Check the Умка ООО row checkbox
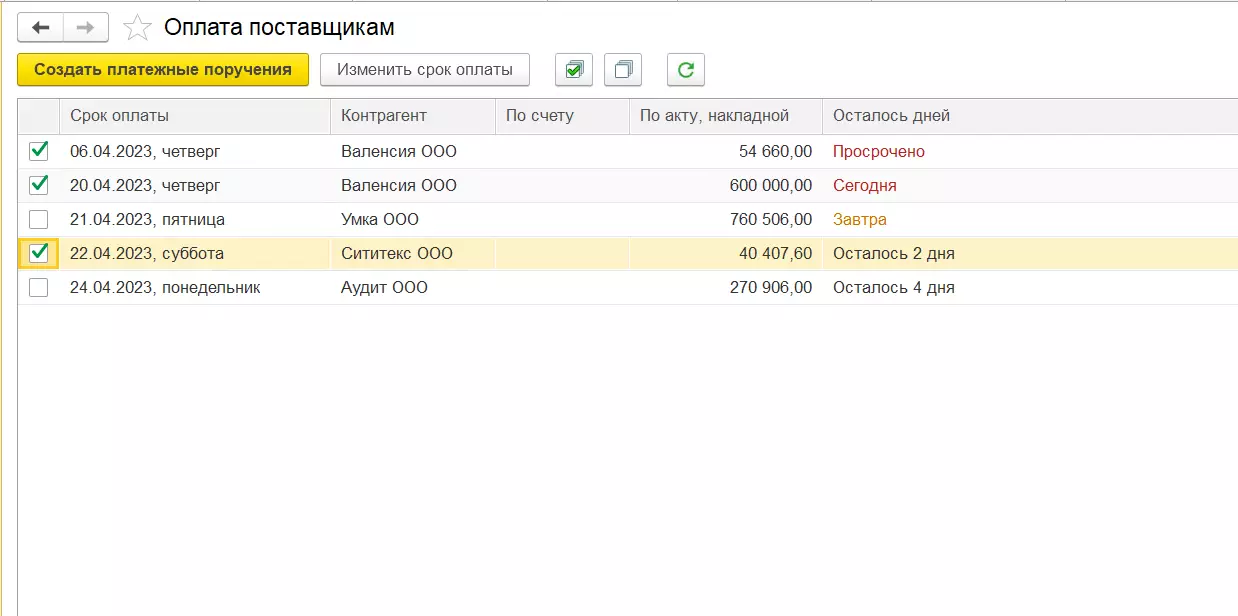 [x=39, y=219]
